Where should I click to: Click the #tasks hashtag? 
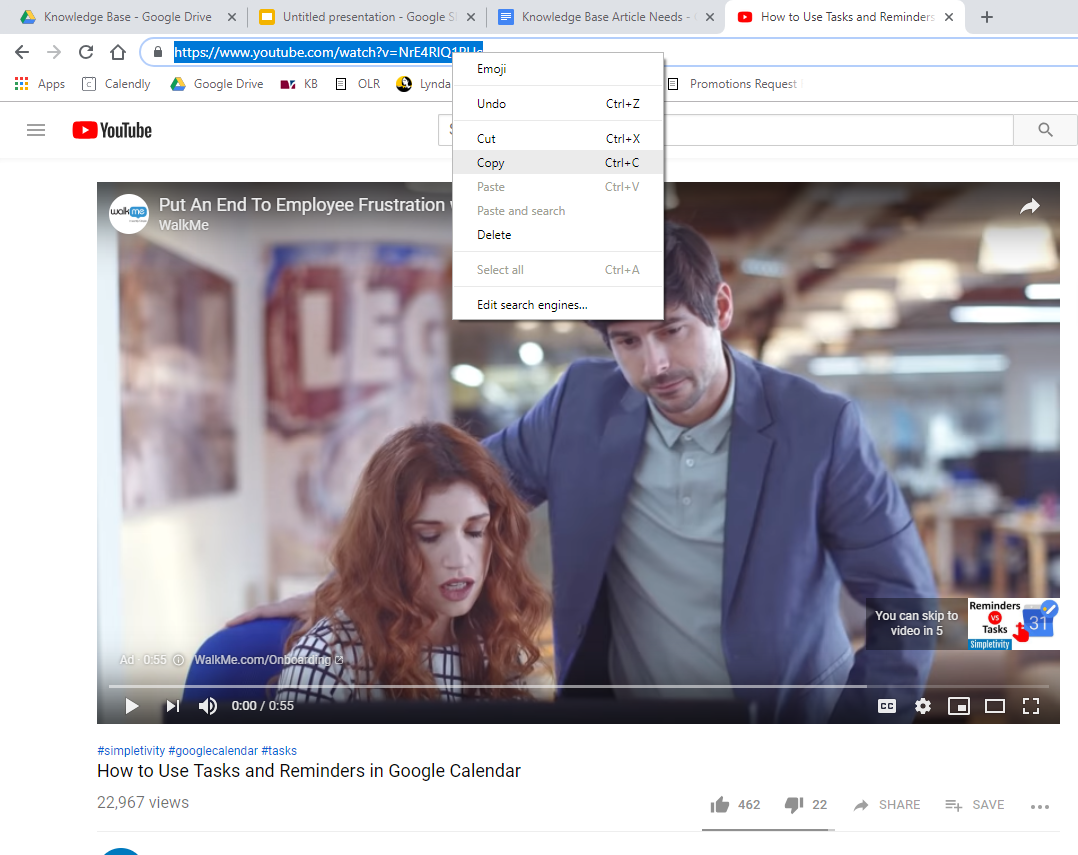coord(279,751)
